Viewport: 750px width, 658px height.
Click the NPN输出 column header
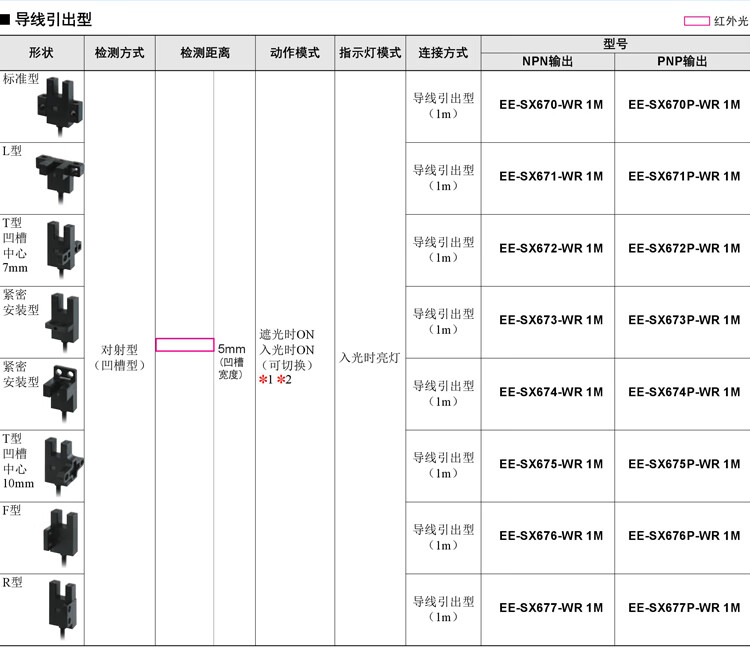(x=548, y=62)
